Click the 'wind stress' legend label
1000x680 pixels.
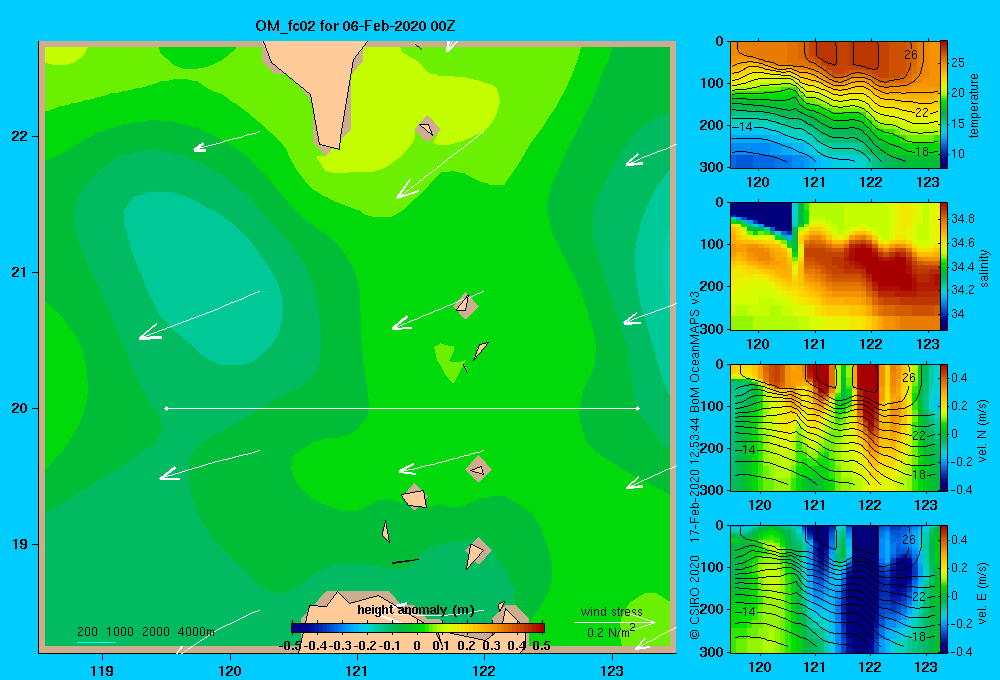point(611,612)
